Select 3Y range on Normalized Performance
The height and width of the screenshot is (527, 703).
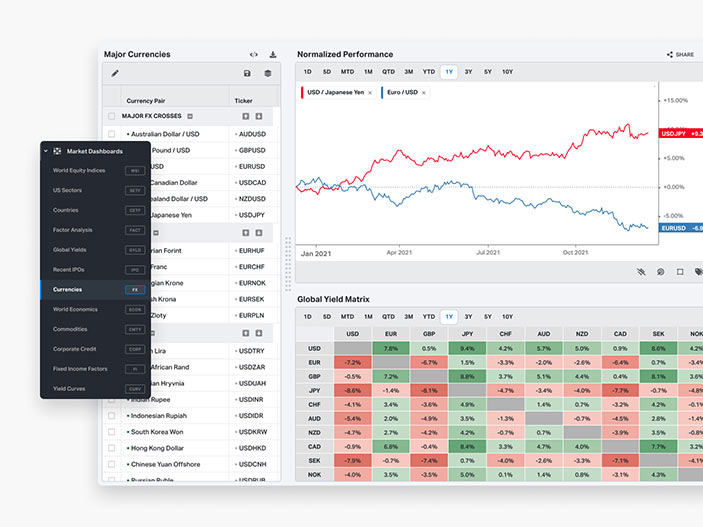coord(468,72)
